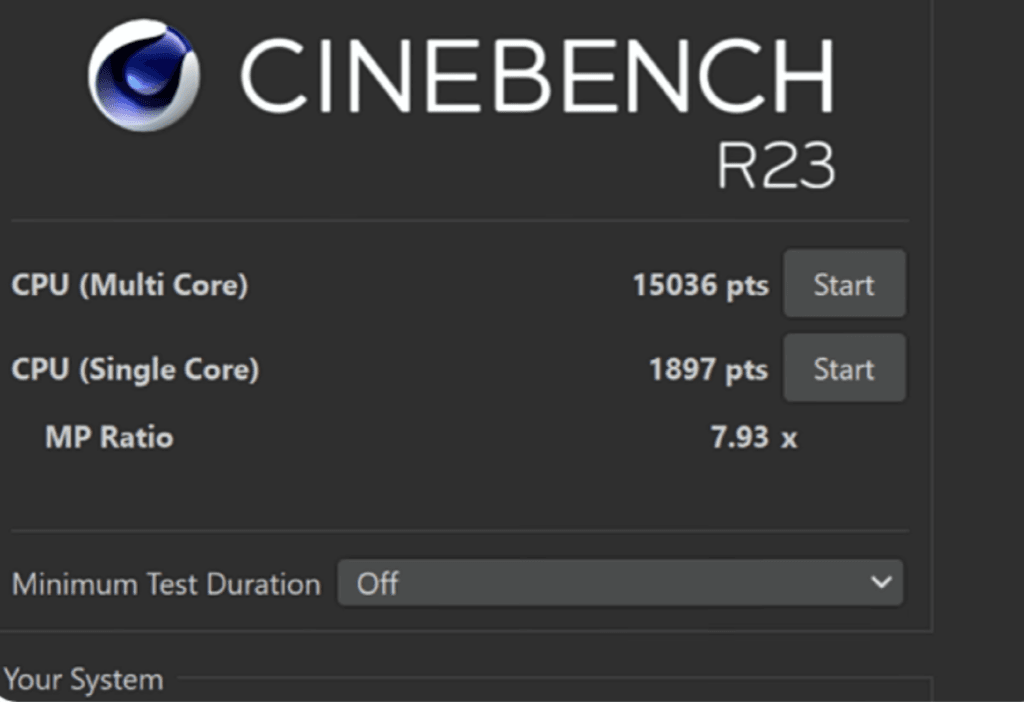This screenshot has width=1024, height=702.
Task: Click the Cinebench sphere logo icon
Action: [x=143, y=78]
